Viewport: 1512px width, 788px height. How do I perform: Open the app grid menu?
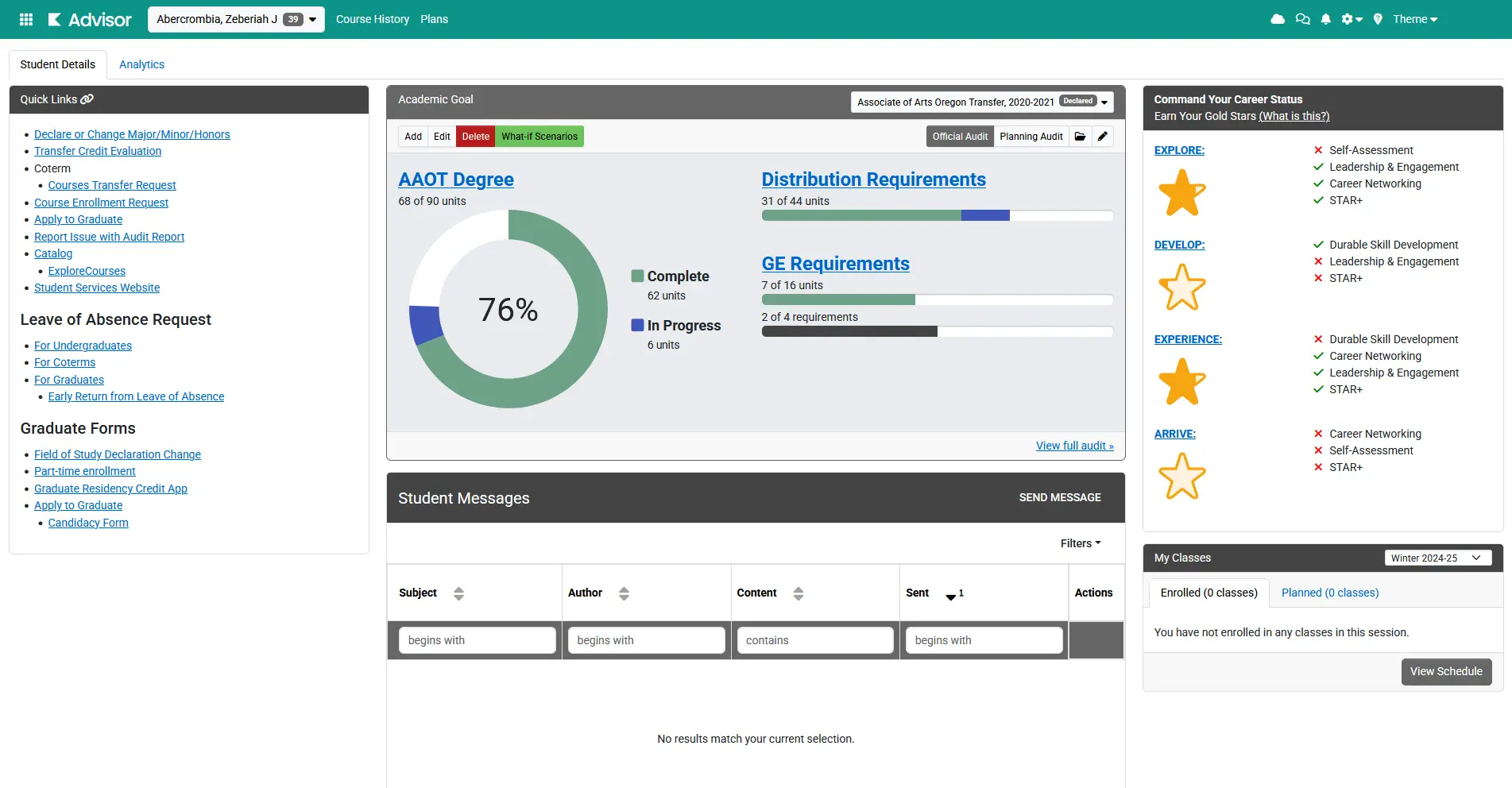pyautogui.click(x=25, y=19)
